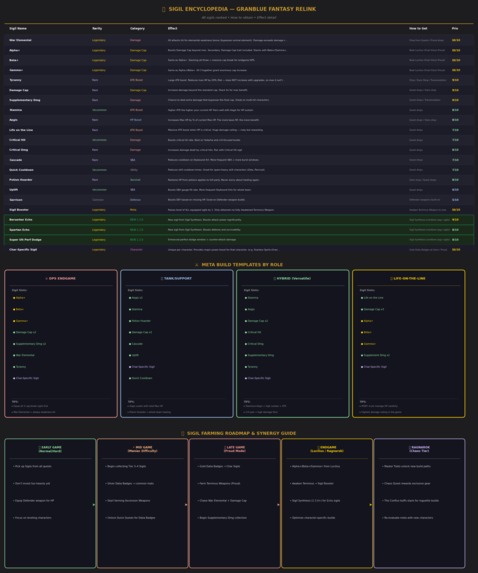This screenshot has height=573, width=478.
Task: Select the Sigil Booster sigil name cell
Action: click(19, 210)
